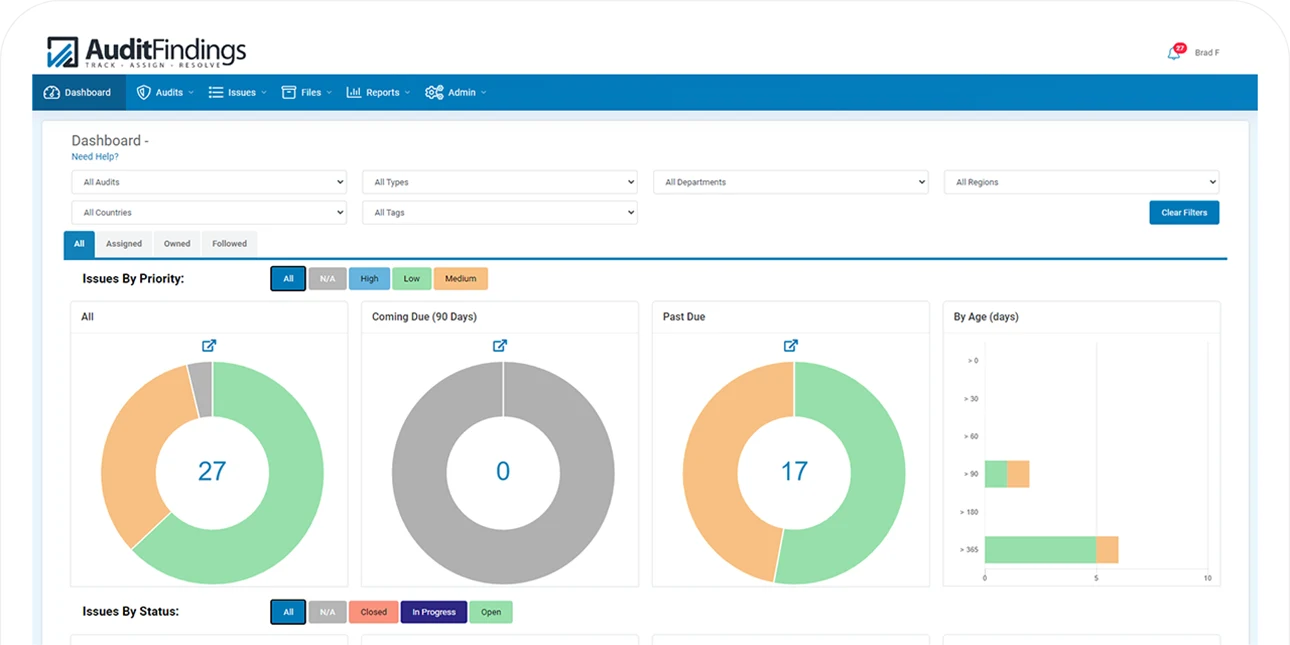Click the AuditFindings logo

(x=146, y=52)
